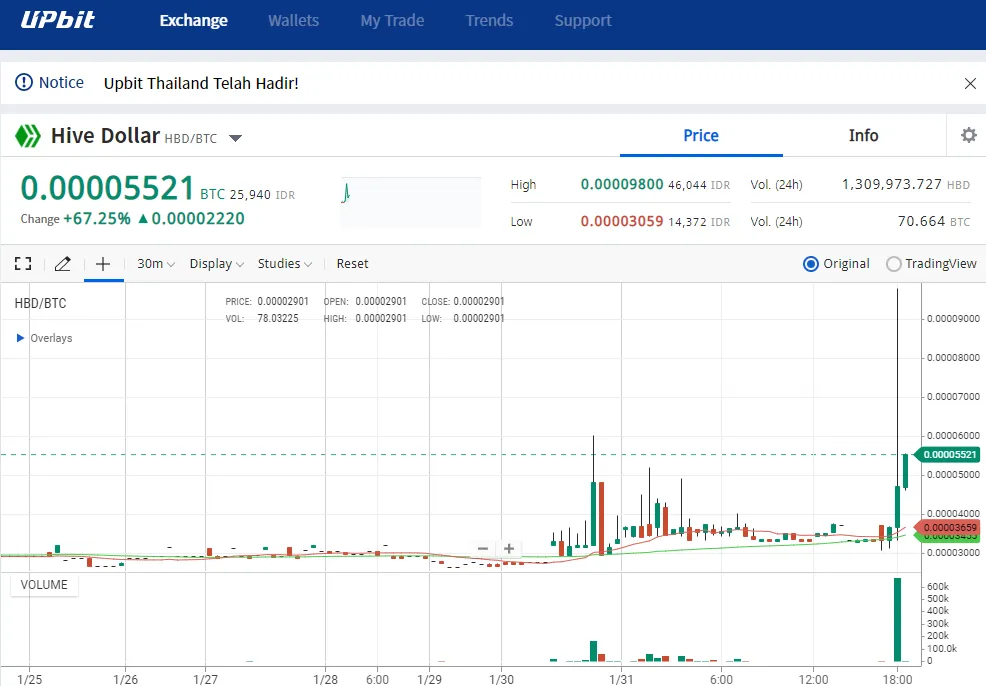This screenshot has height=686, width=986.
Task: Open the Notice link
Action: pos(61,82)
